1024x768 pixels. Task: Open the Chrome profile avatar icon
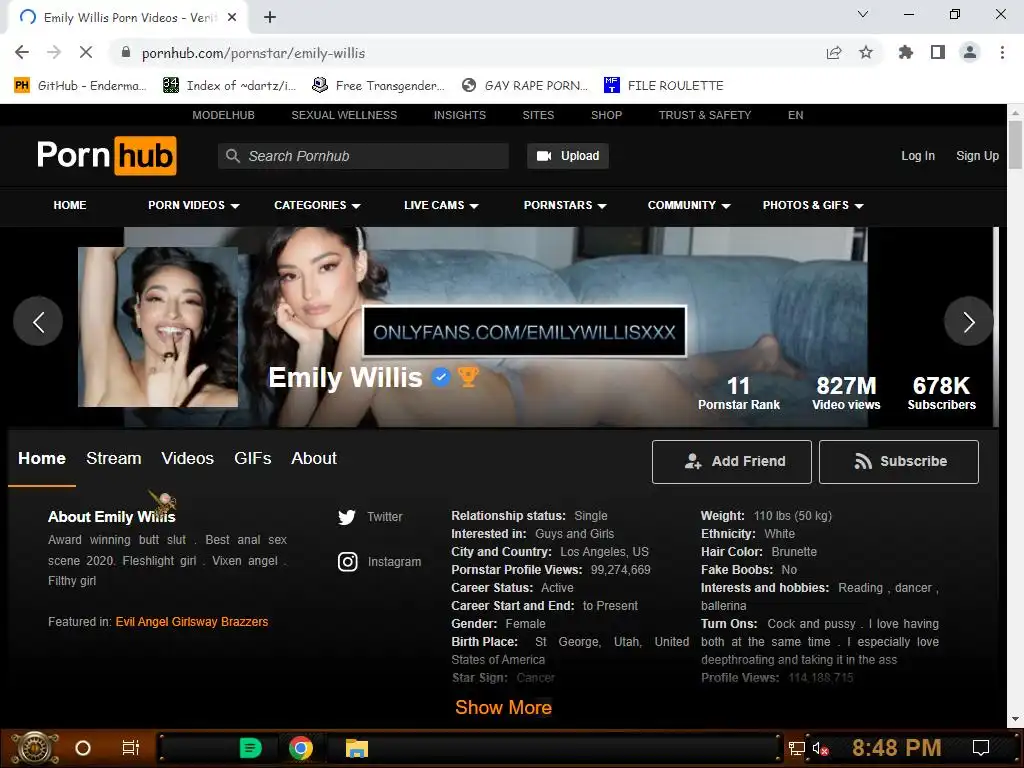(x=970, y=52)
